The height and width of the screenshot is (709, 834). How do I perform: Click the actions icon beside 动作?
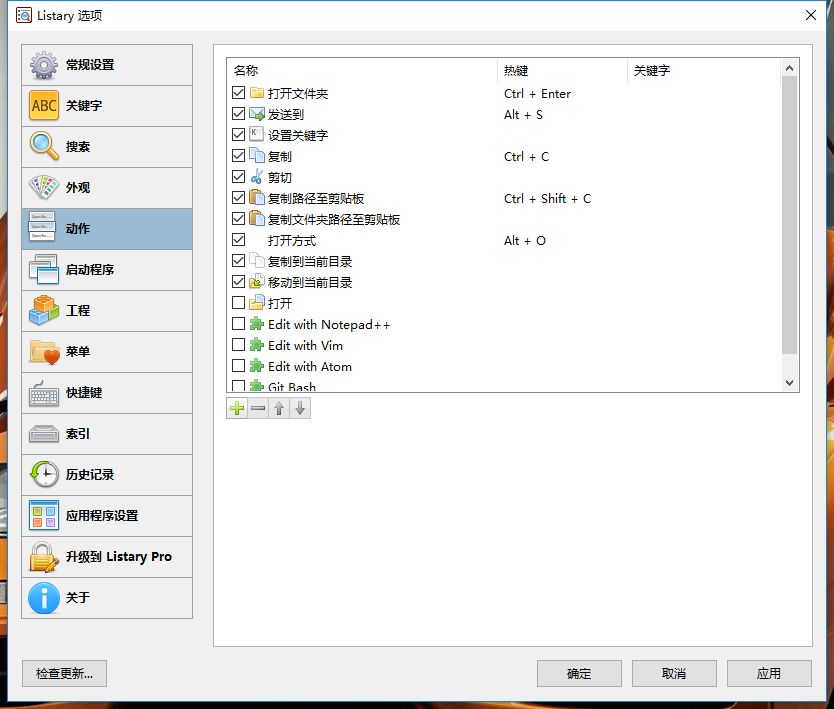[x=42, y=229]
